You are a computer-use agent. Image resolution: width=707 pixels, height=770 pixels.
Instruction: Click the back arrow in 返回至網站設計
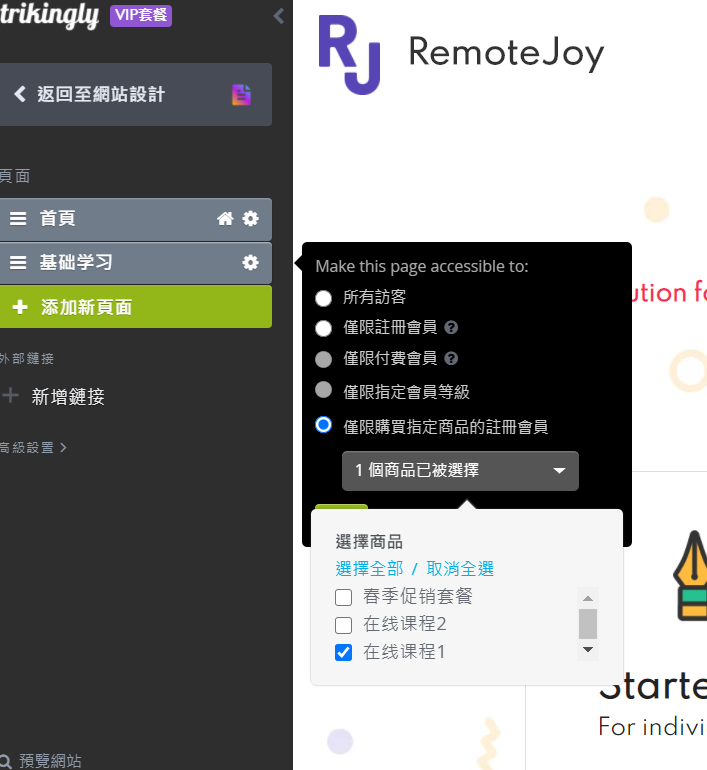[x=20, y=94]
